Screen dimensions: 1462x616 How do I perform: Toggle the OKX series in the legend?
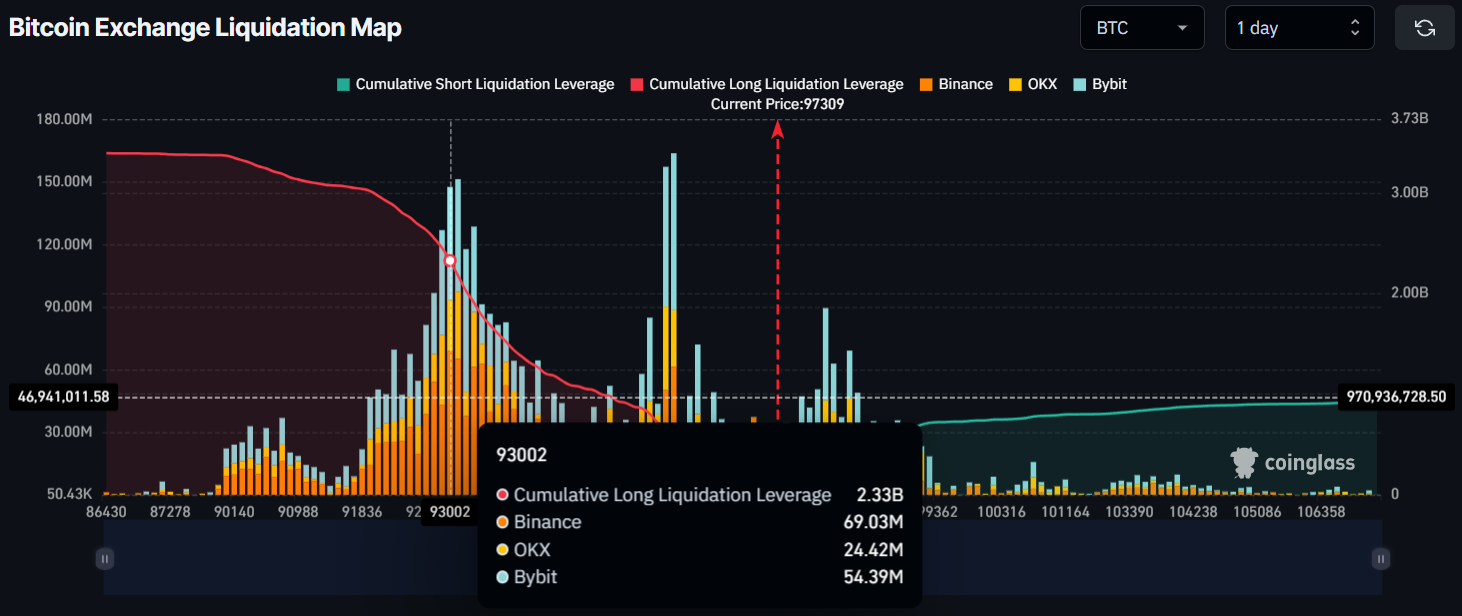coord(1033,84)
